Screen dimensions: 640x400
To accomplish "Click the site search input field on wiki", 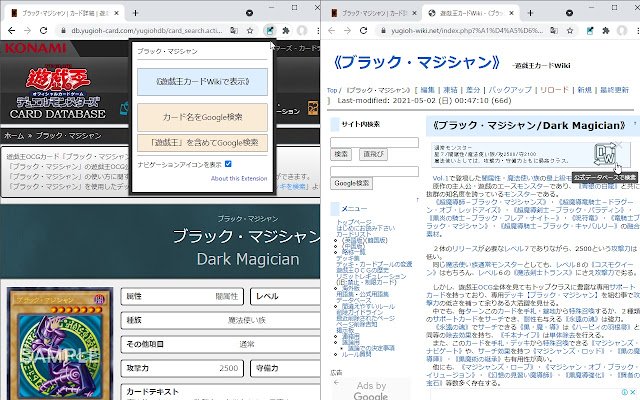I will coord(374,142).
